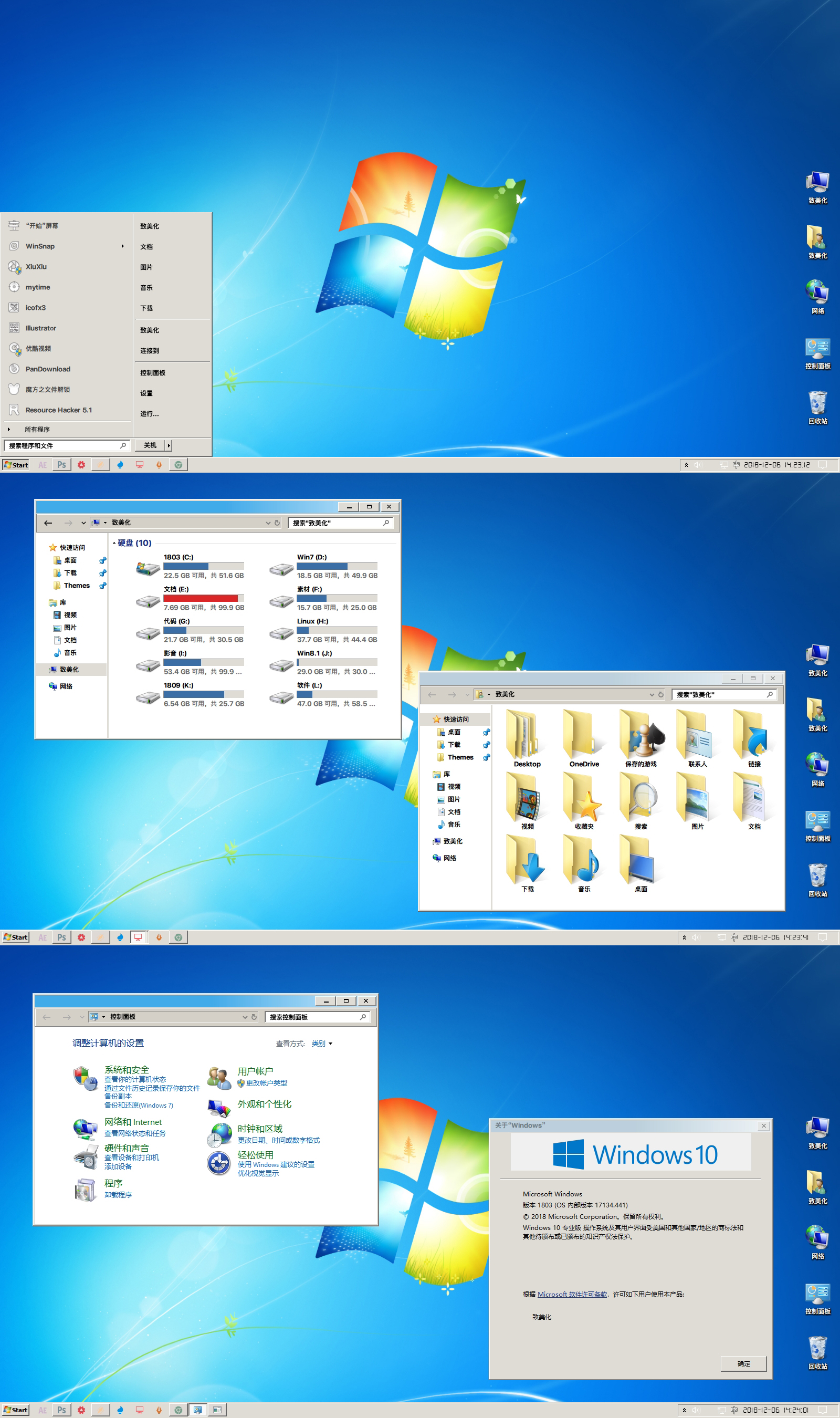
Task: Open the 备份和还原(Windows 7) link
Action: (x=139, y=1105)
